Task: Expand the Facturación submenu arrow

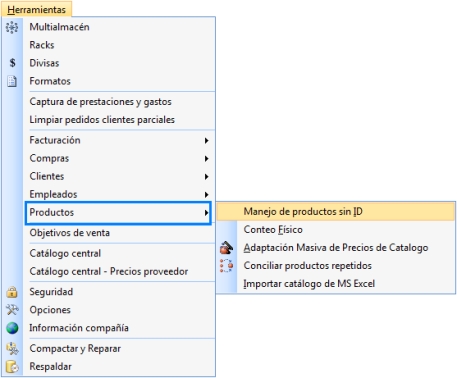Action: pos(206,141)
